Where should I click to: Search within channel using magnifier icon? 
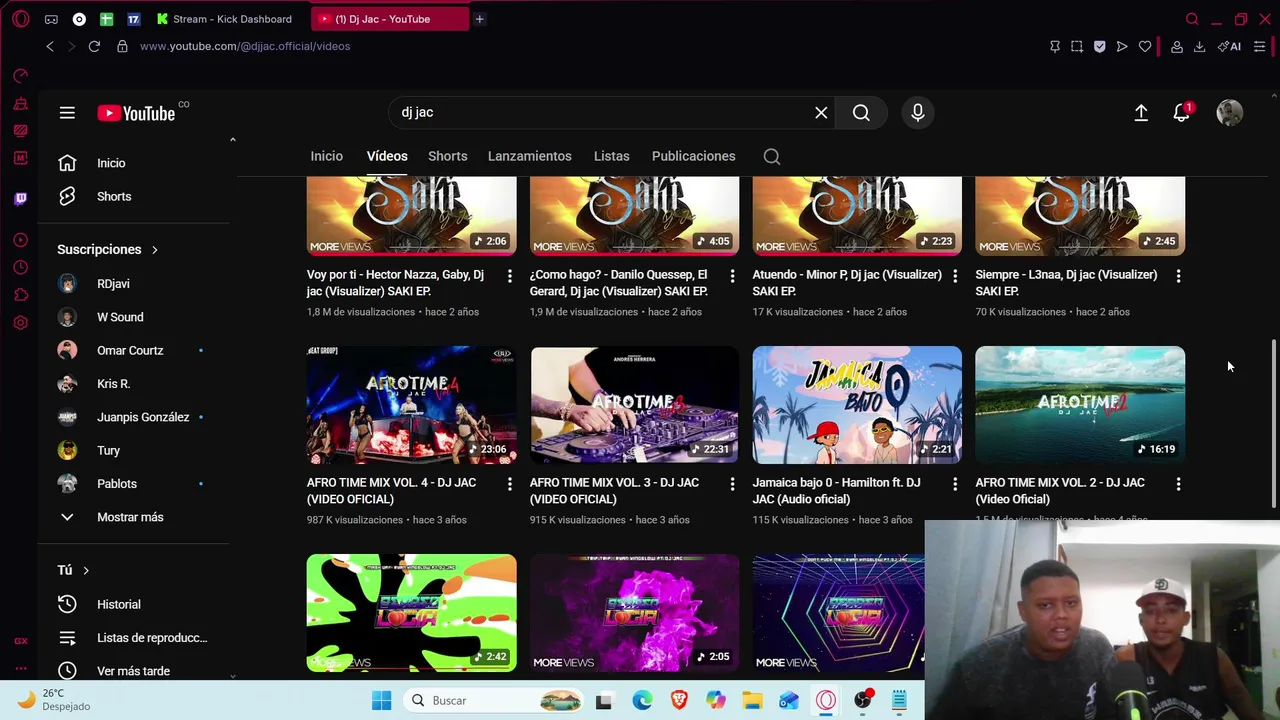[772, 156]
